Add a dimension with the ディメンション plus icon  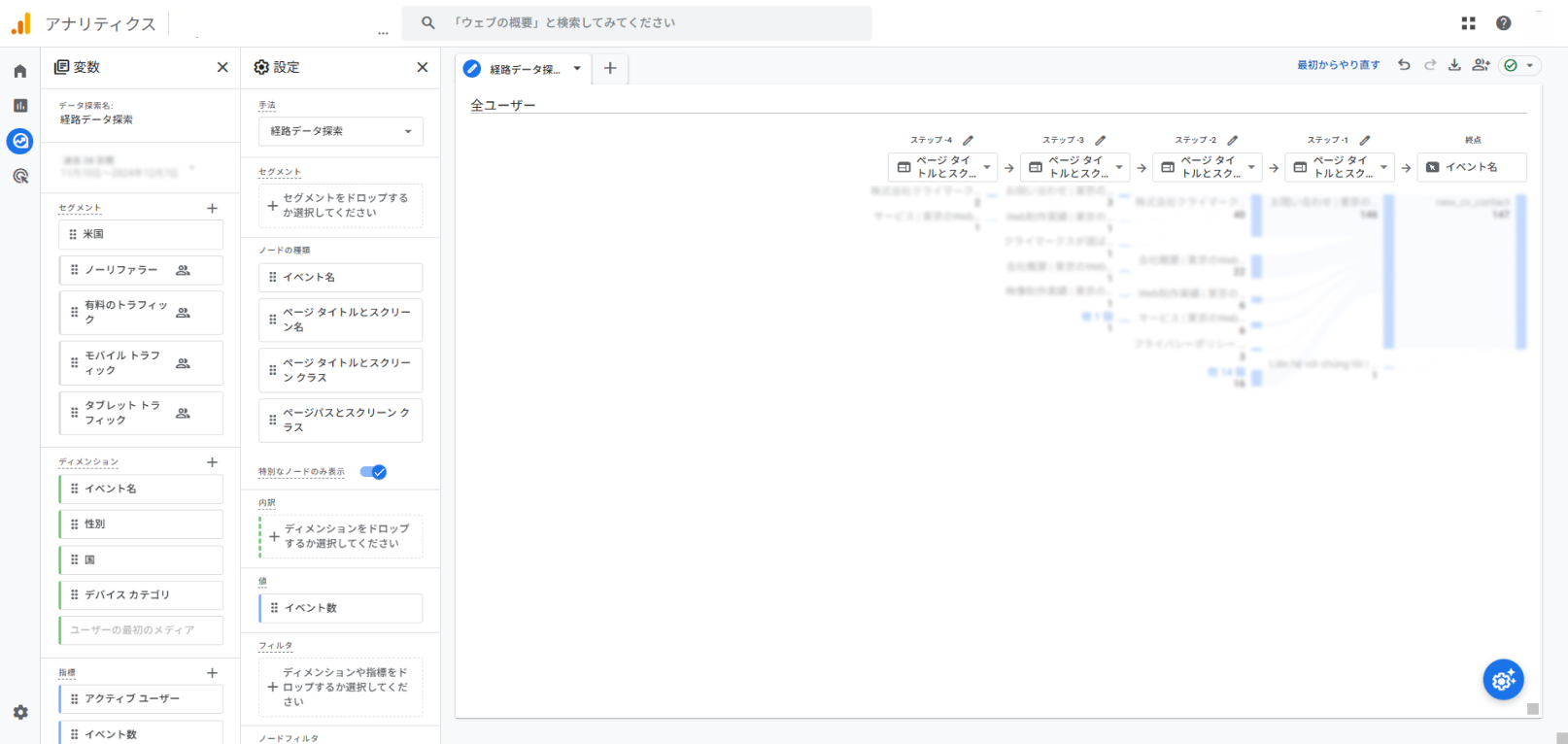(212, 462)
